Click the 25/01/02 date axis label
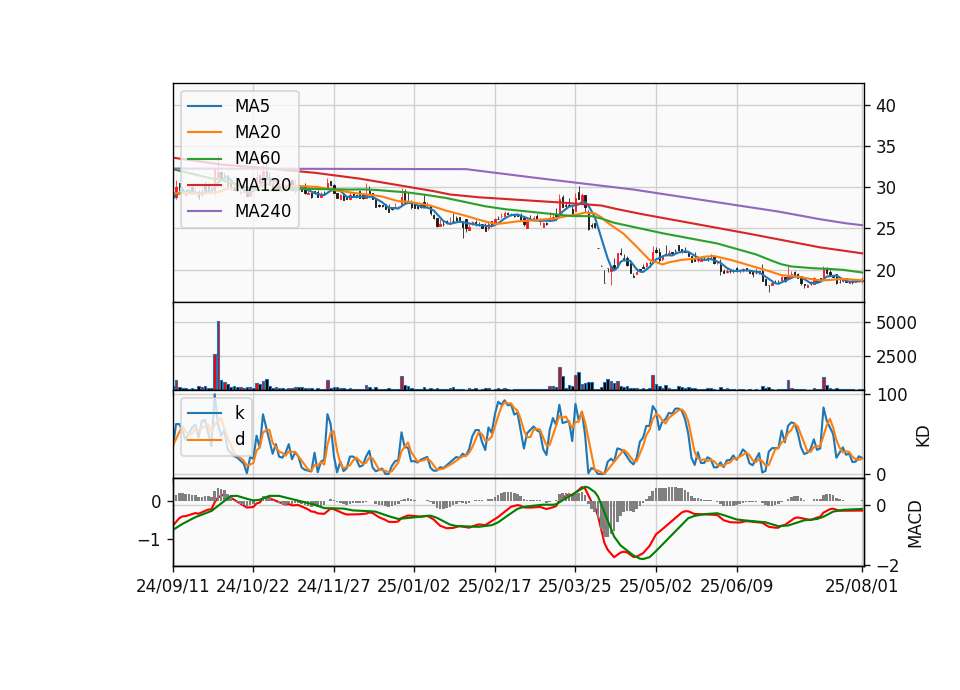Viewport: 960px width, 690px height. pos(414,586)
